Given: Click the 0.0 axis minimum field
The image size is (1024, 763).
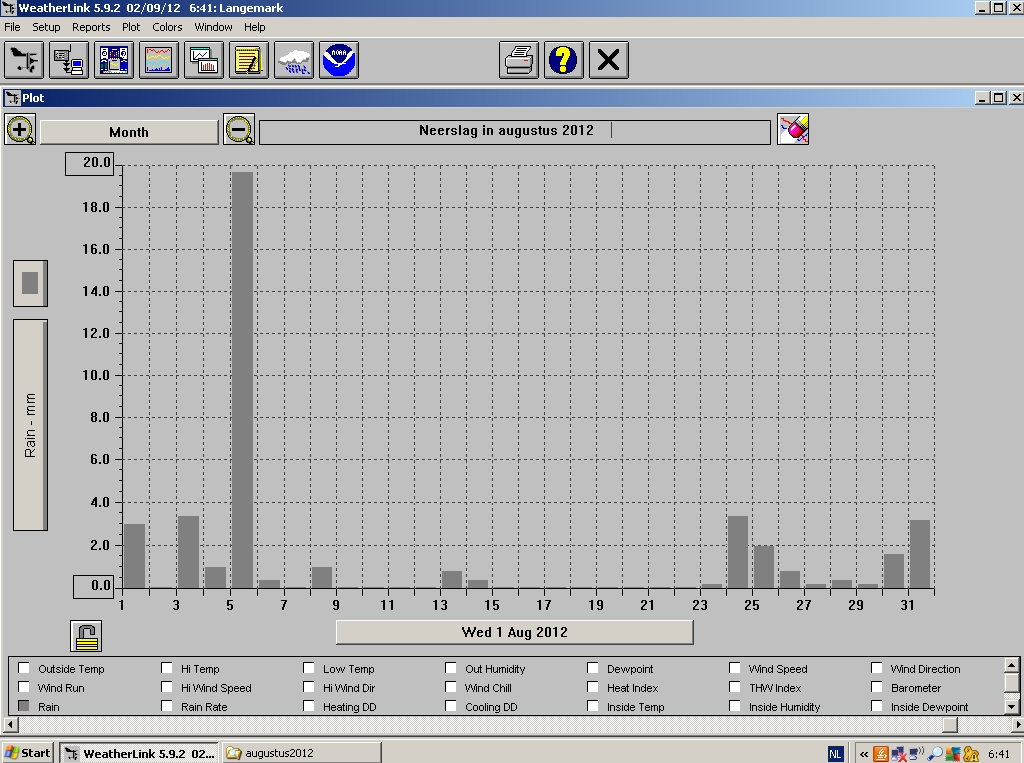Looking at the screenshot, I should (x=93, y=586).
